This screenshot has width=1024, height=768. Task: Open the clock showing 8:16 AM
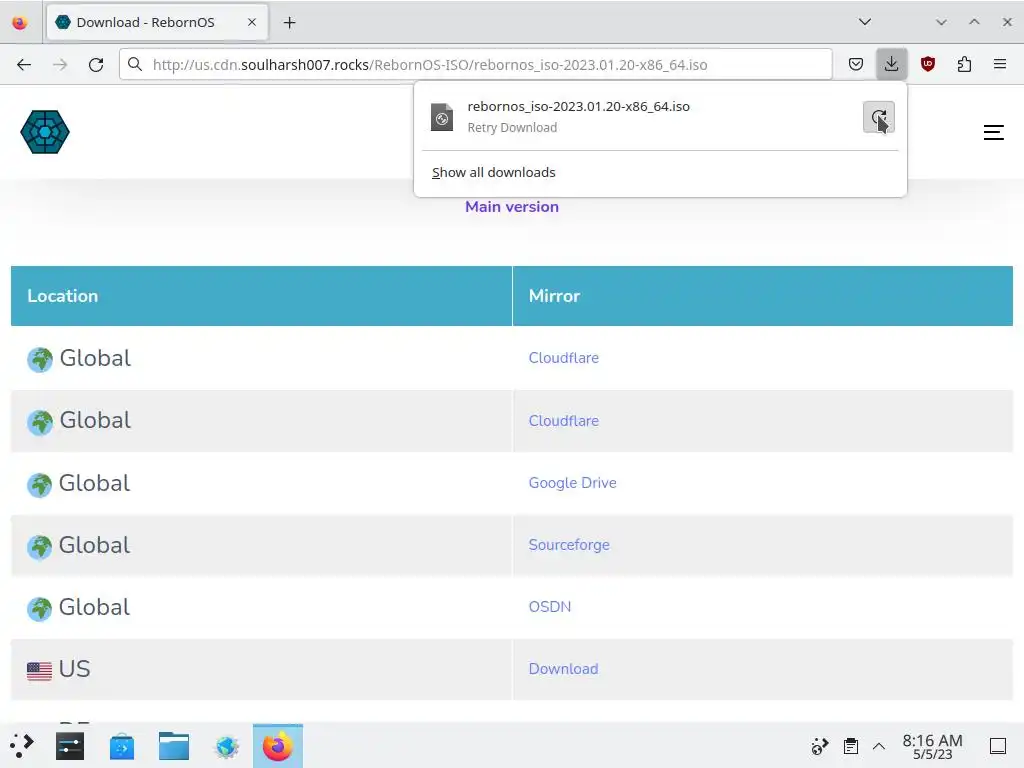(933, 746)
